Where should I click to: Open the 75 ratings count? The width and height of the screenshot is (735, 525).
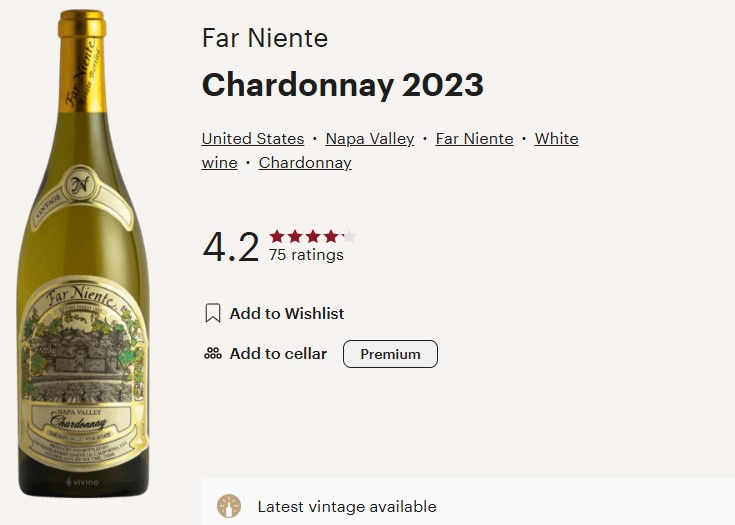306,255
